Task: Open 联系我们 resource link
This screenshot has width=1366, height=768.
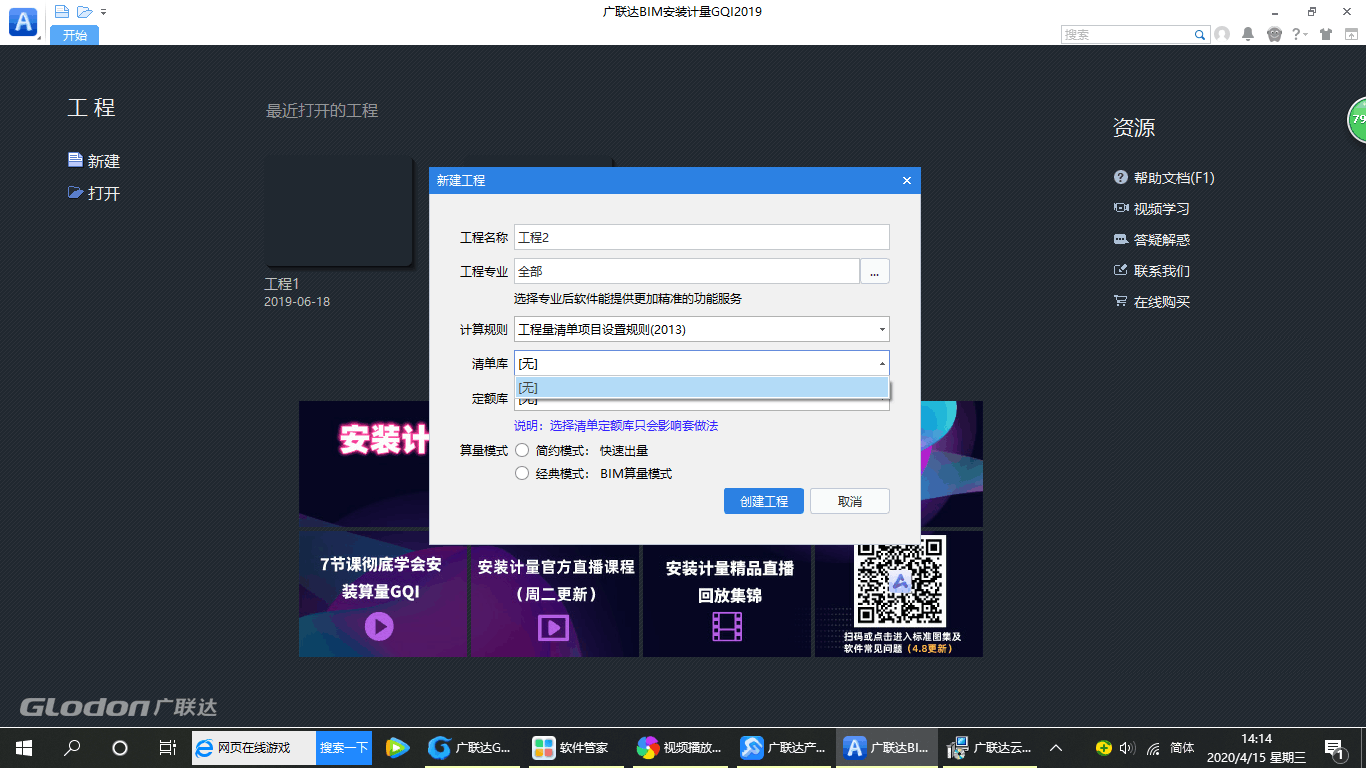Action: (1152, 271)
